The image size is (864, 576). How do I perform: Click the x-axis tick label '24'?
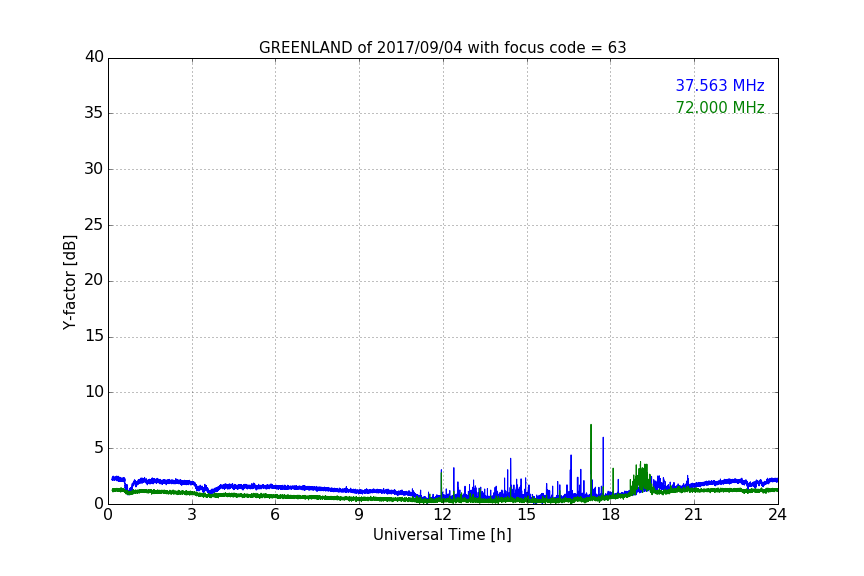click(x=777, y=515)
